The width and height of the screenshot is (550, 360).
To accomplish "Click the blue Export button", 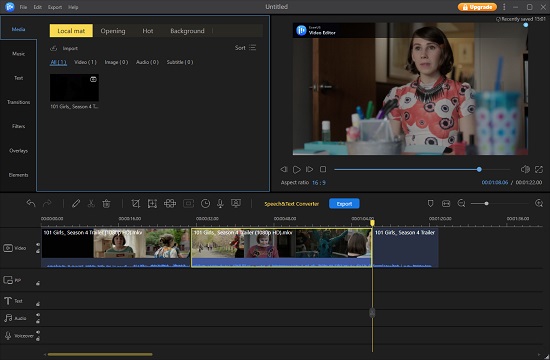I will [344, 204].
